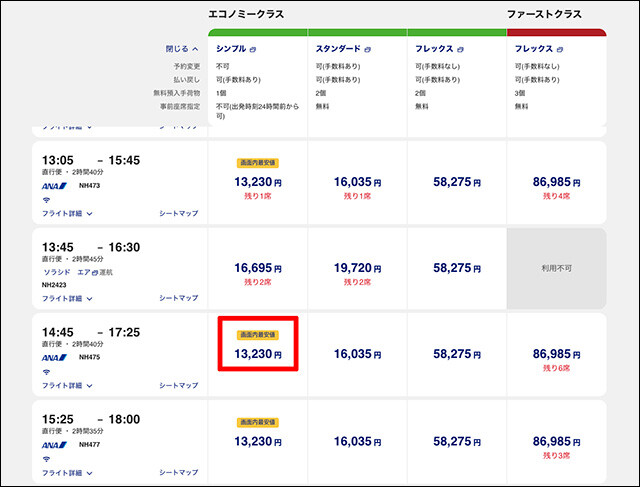
Task: Open シートマップ for 13:05 flight
Action: (179, 213)
